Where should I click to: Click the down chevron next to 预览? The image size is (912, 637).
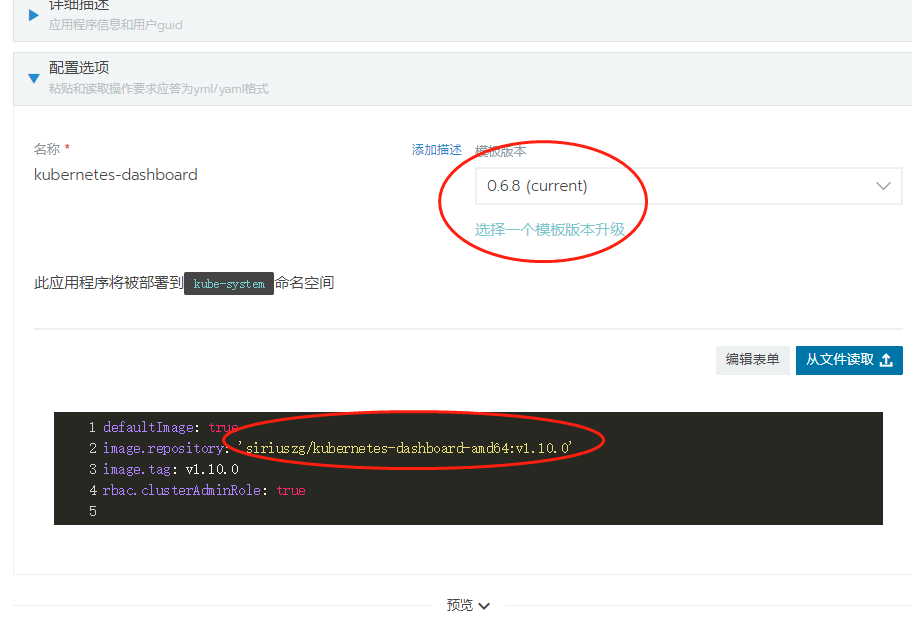tap(482, 605)
